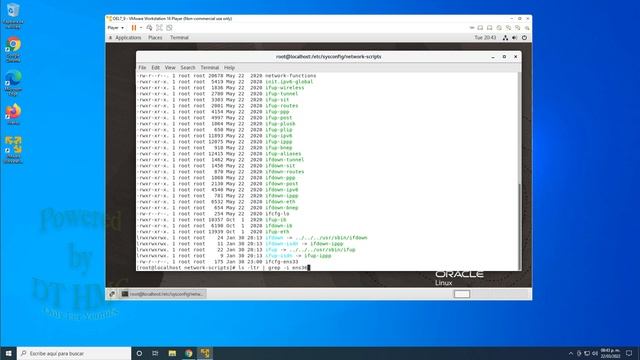Open the terminal Search menu

(x=188, y=67)
